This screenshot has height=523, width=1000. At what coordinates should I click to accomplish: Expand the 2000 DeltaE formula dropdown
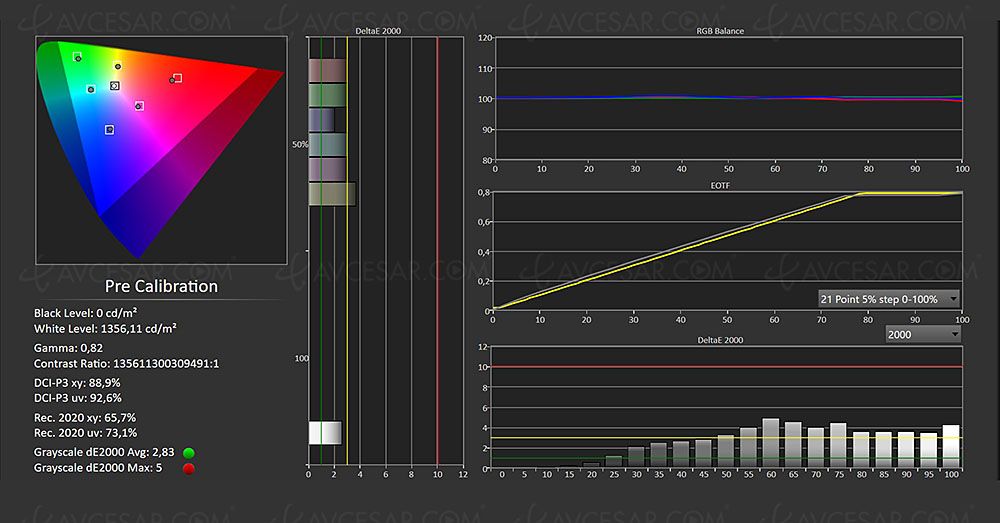point(923,333)
